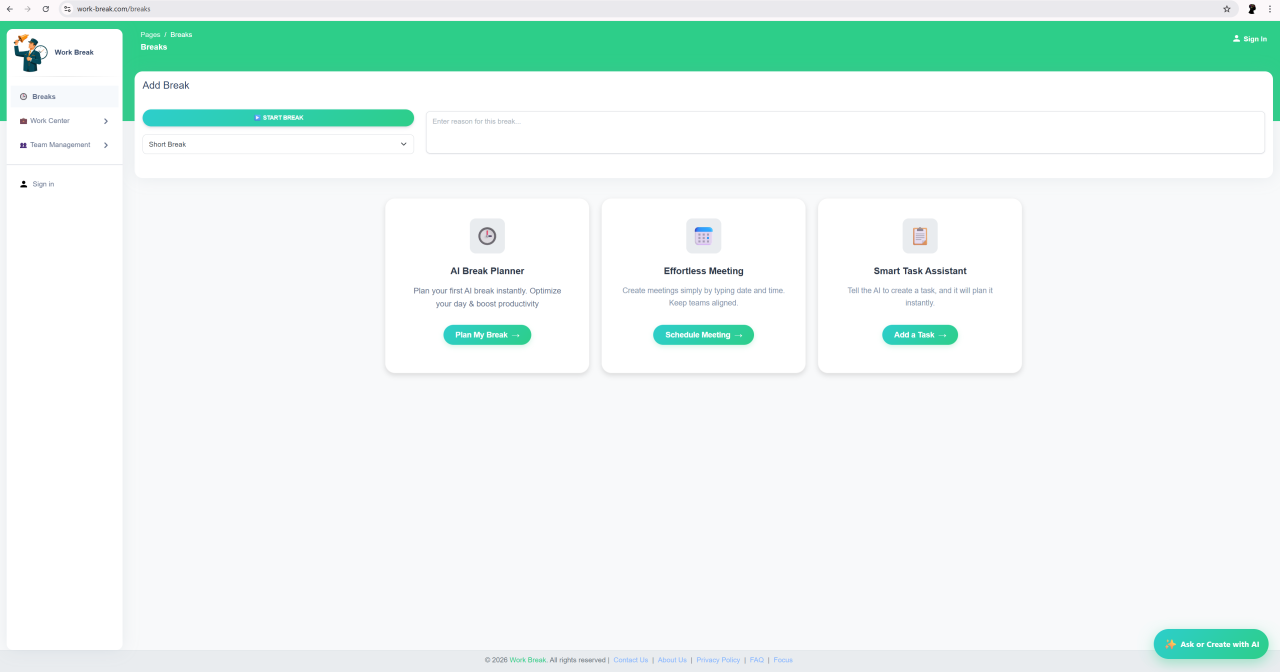
Task: Click the Smart Task Assistant clipboard icon
Action: (919, 236)
